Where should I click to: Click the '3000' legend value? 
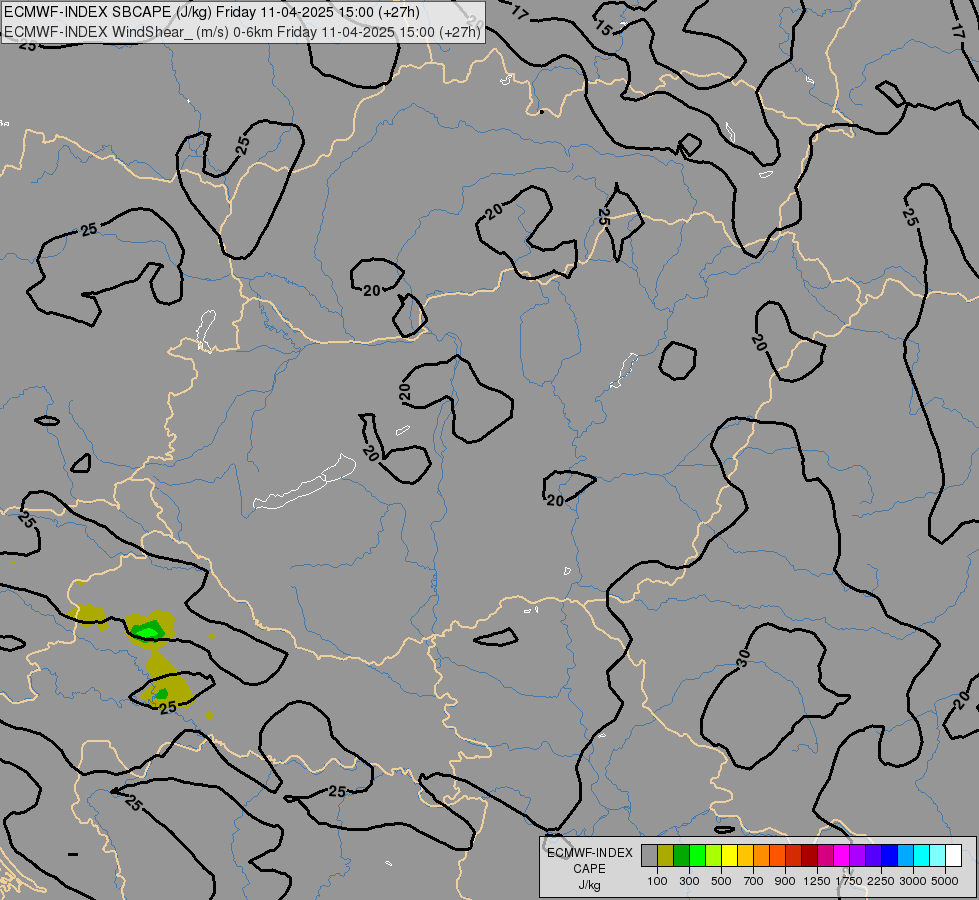913,881
